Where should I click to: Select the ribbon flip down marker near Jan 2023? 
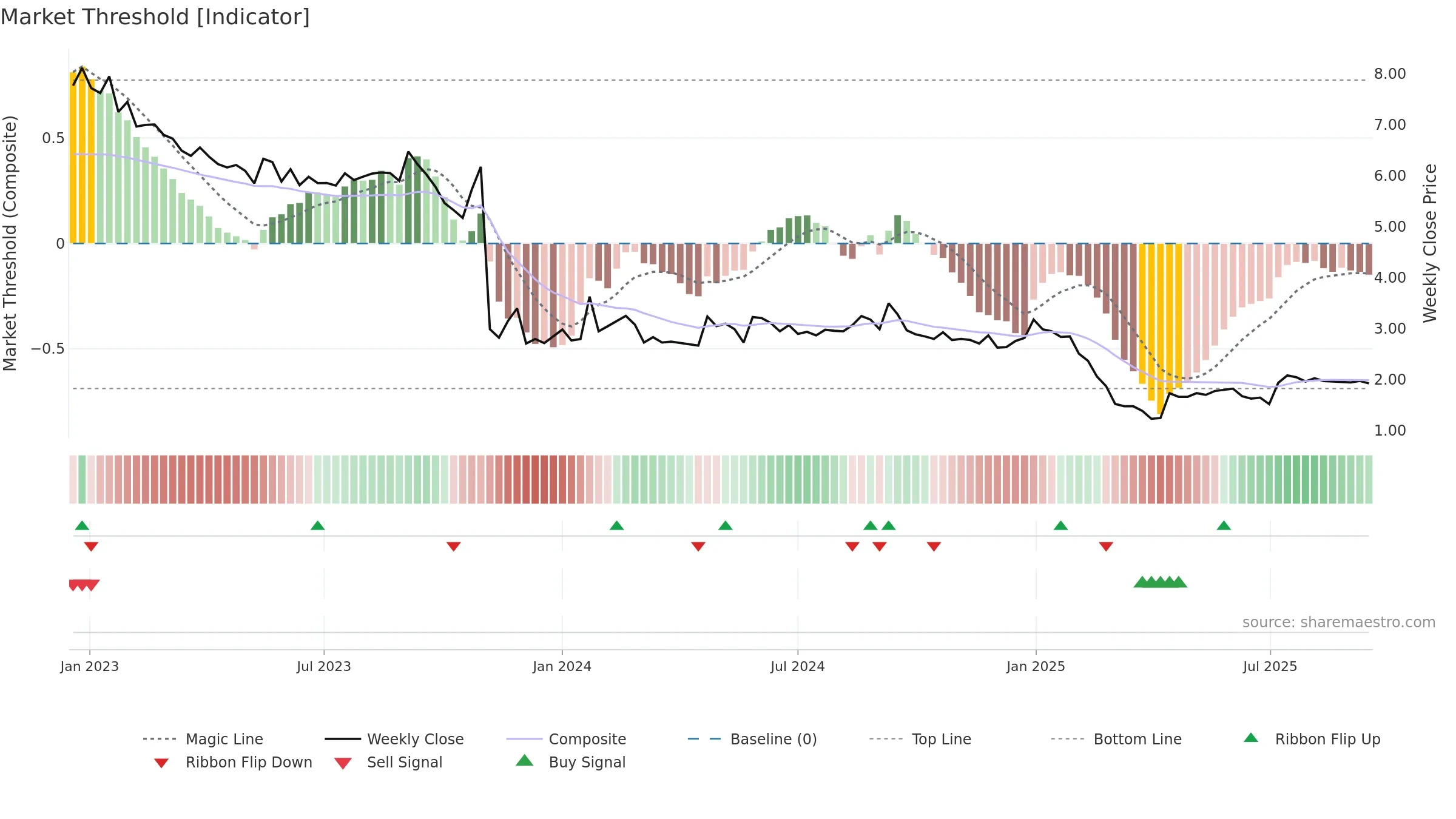pyautogui.click(x=91, y=547)
